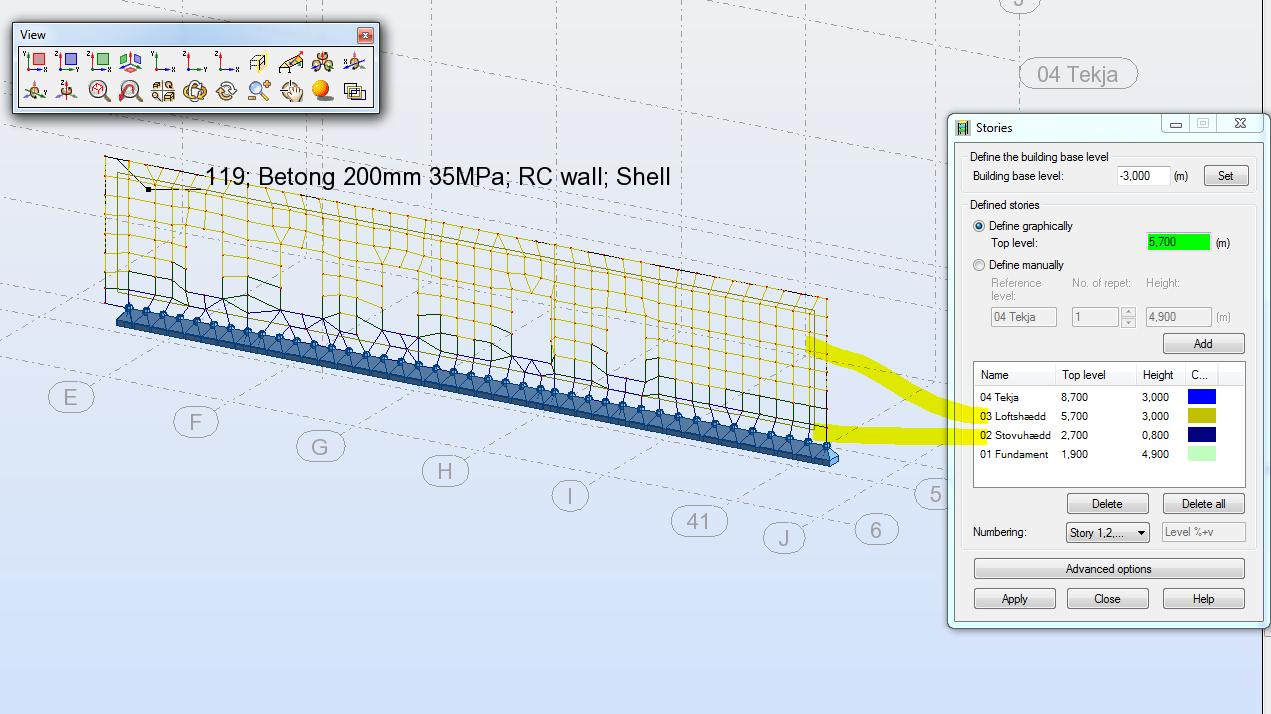Activate the Pan hand tool
Screen dimensions: 1271x714
[x=293, y=90]
